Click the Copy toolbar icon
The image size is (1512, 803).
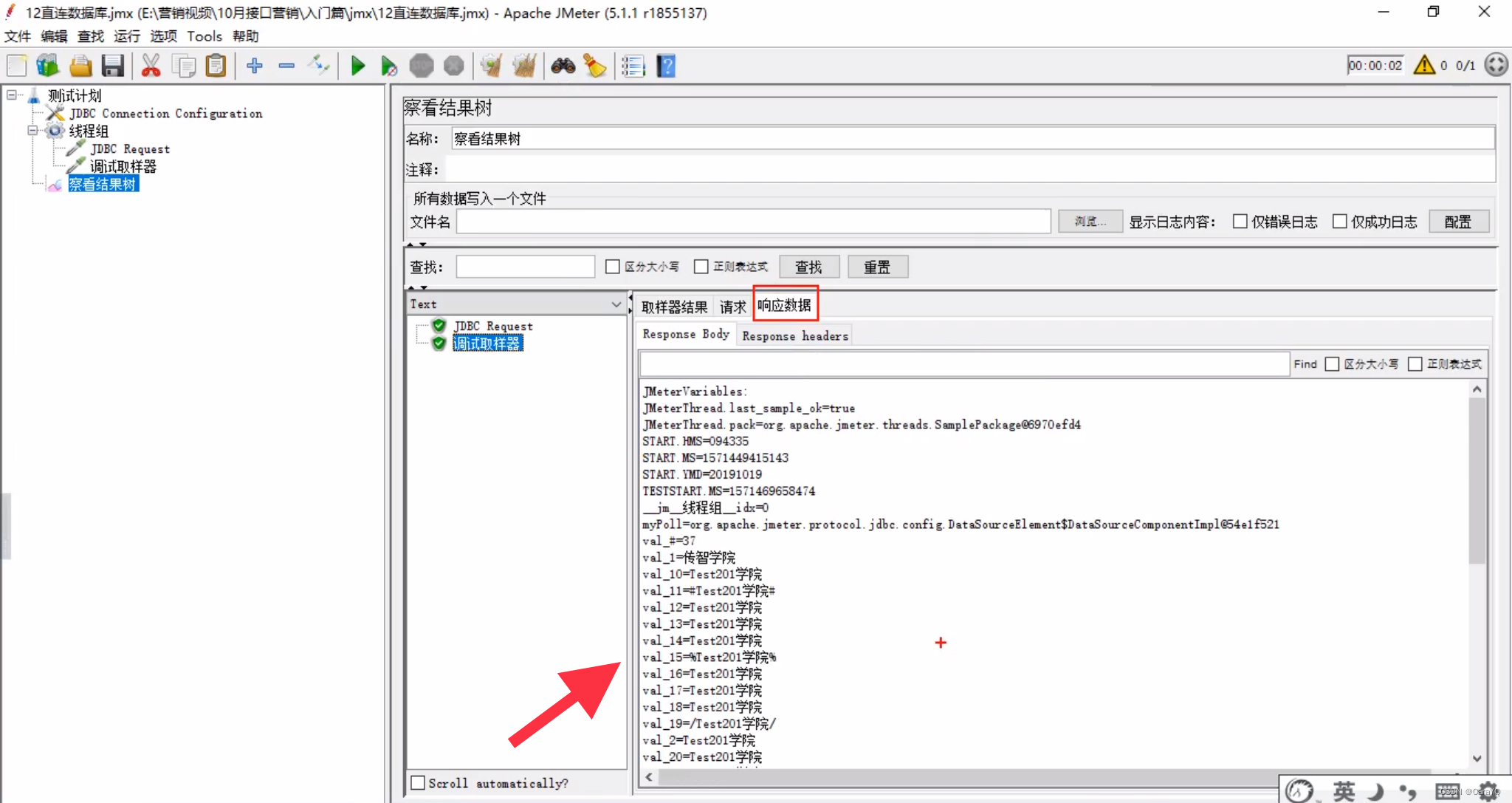183,66
